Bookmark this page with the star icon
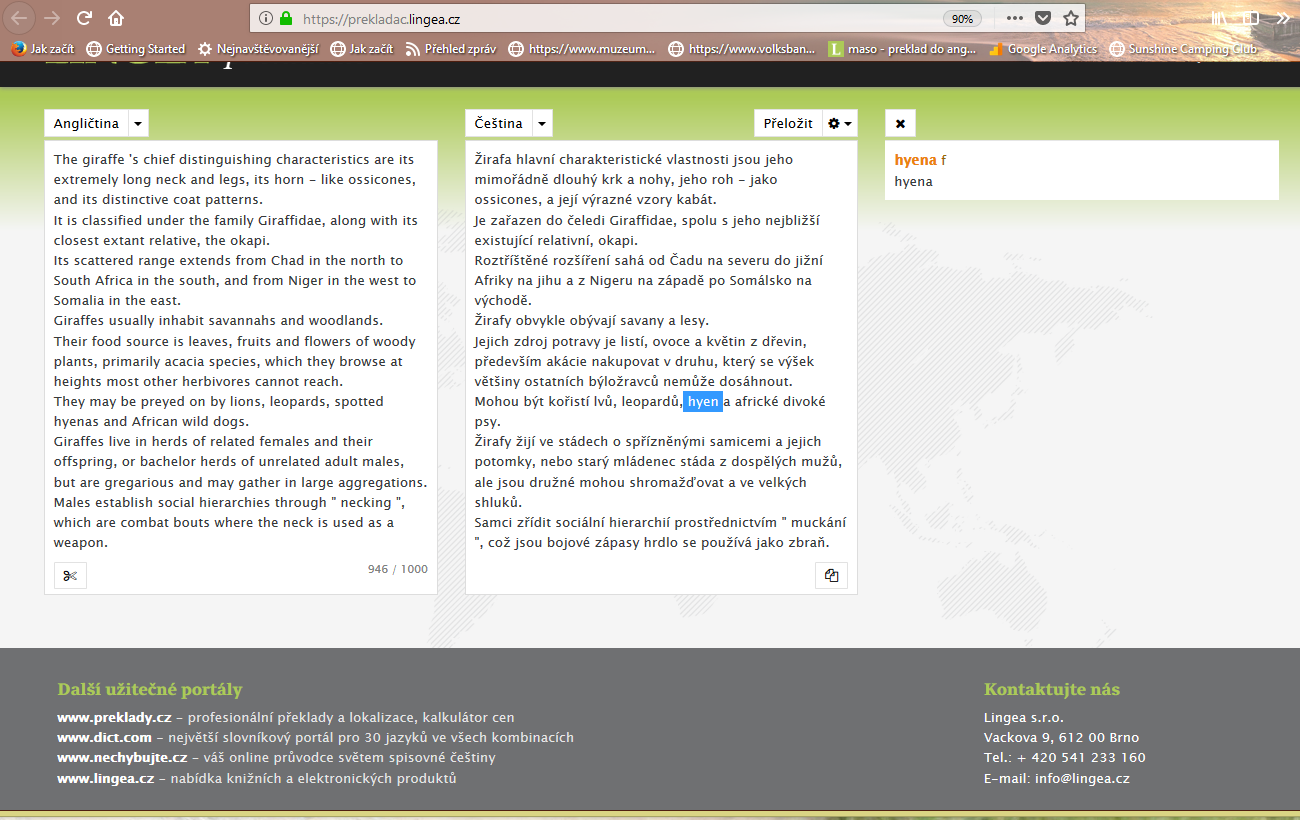Image resolution: width=1300 pixels, height=820 pixels. 1071,18
